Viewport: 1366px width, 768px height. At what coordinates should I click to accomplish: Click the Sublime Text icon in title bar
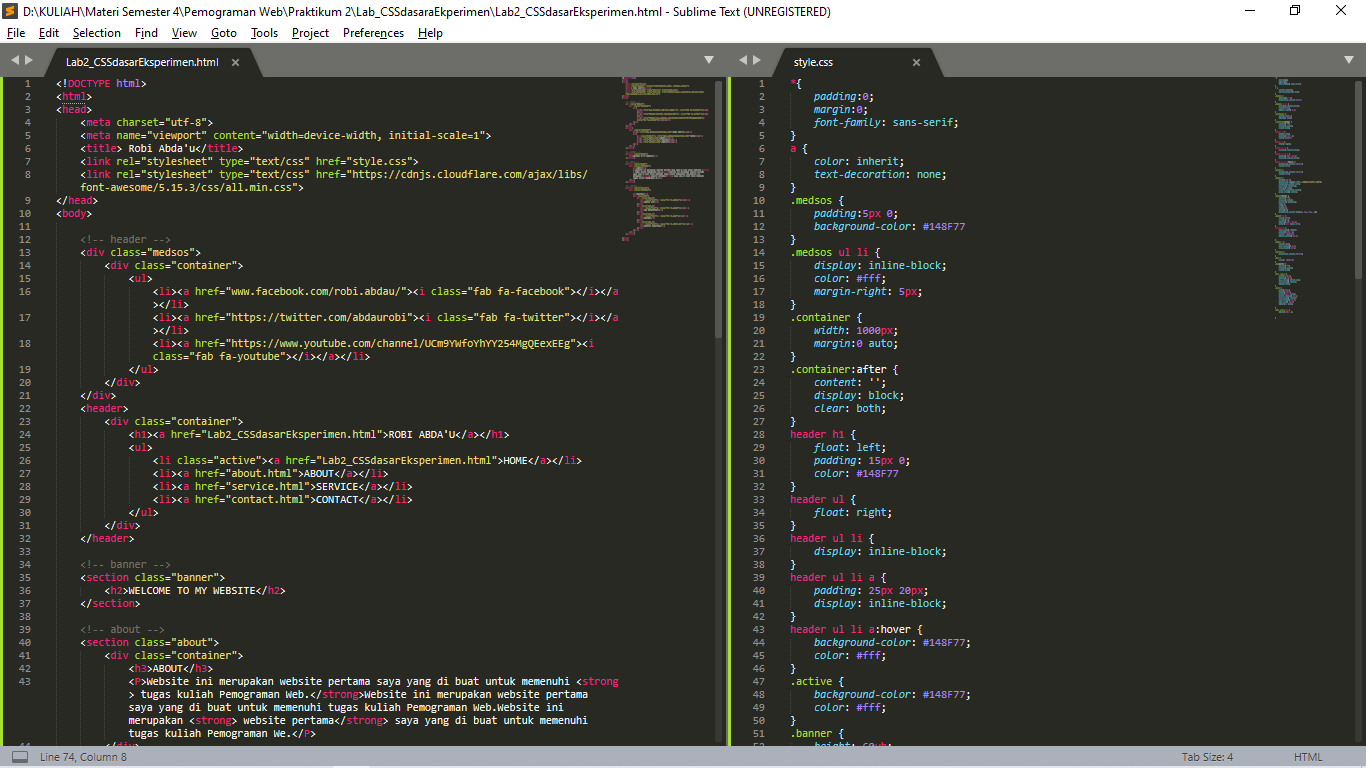click(12, 11)
